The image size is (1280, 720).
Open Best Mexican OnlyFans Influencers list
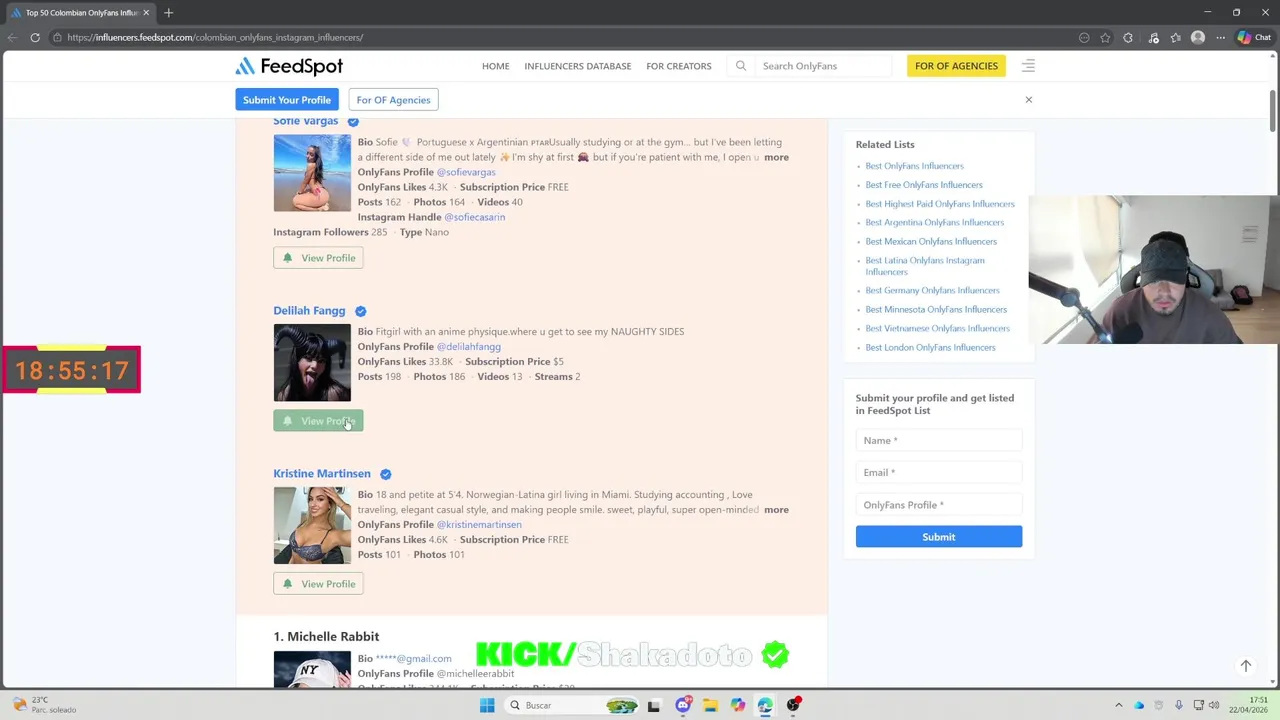930,242
